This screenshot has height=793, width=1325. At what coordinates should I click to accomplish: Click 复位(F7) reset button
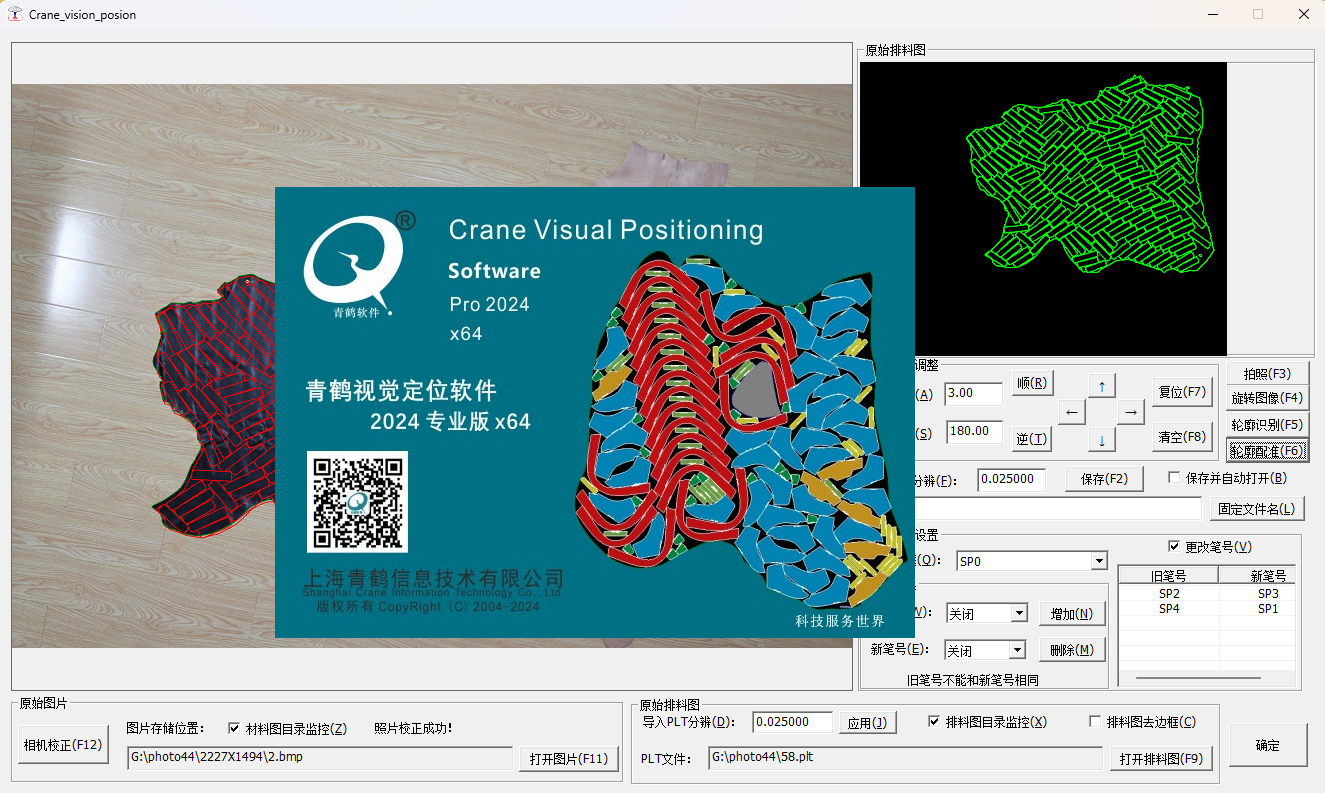pyautogui.click(x=1182, y=392)
